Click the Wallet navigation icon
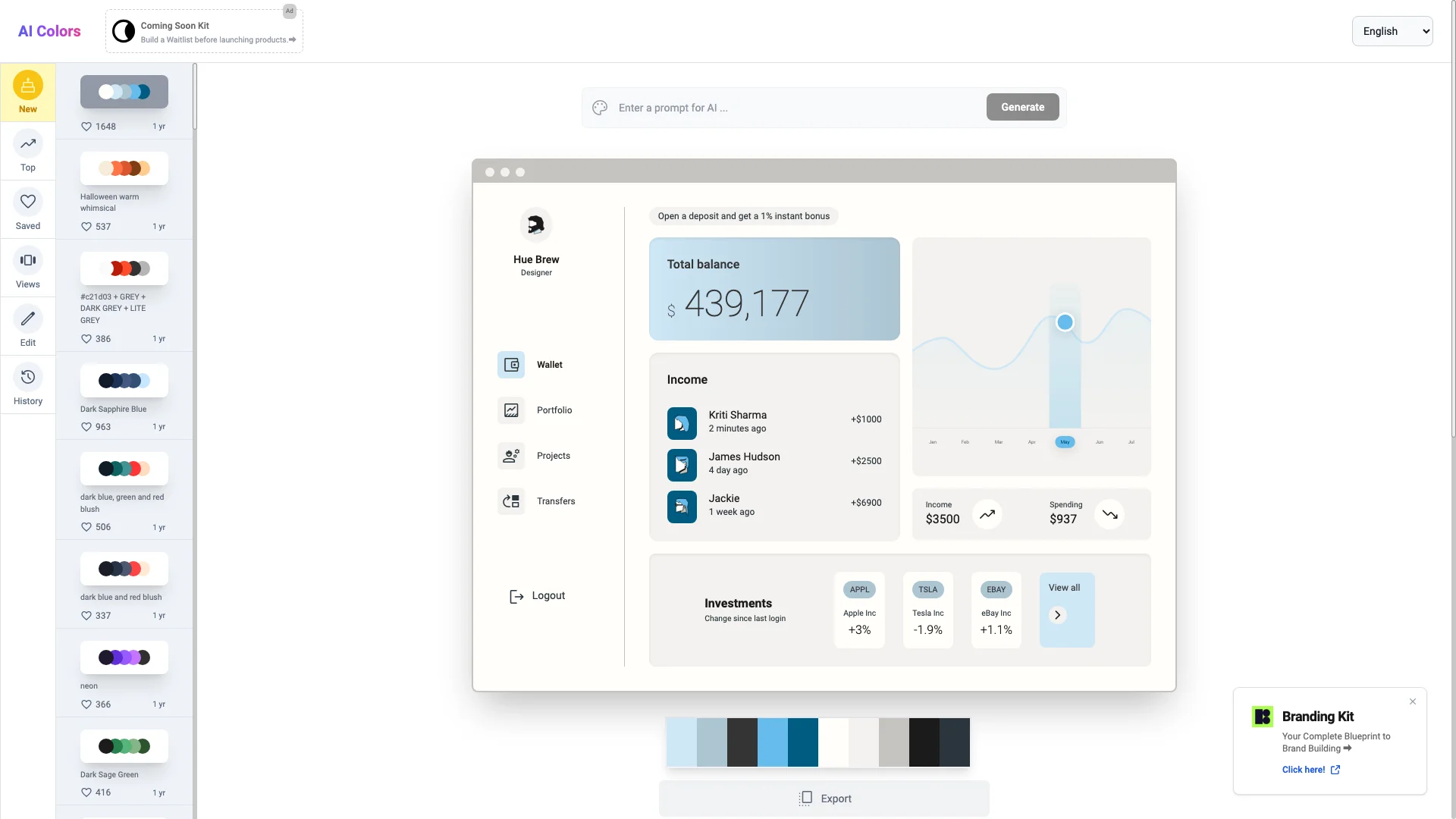This screenshot has width=1456, height=819. coord(511,363)
